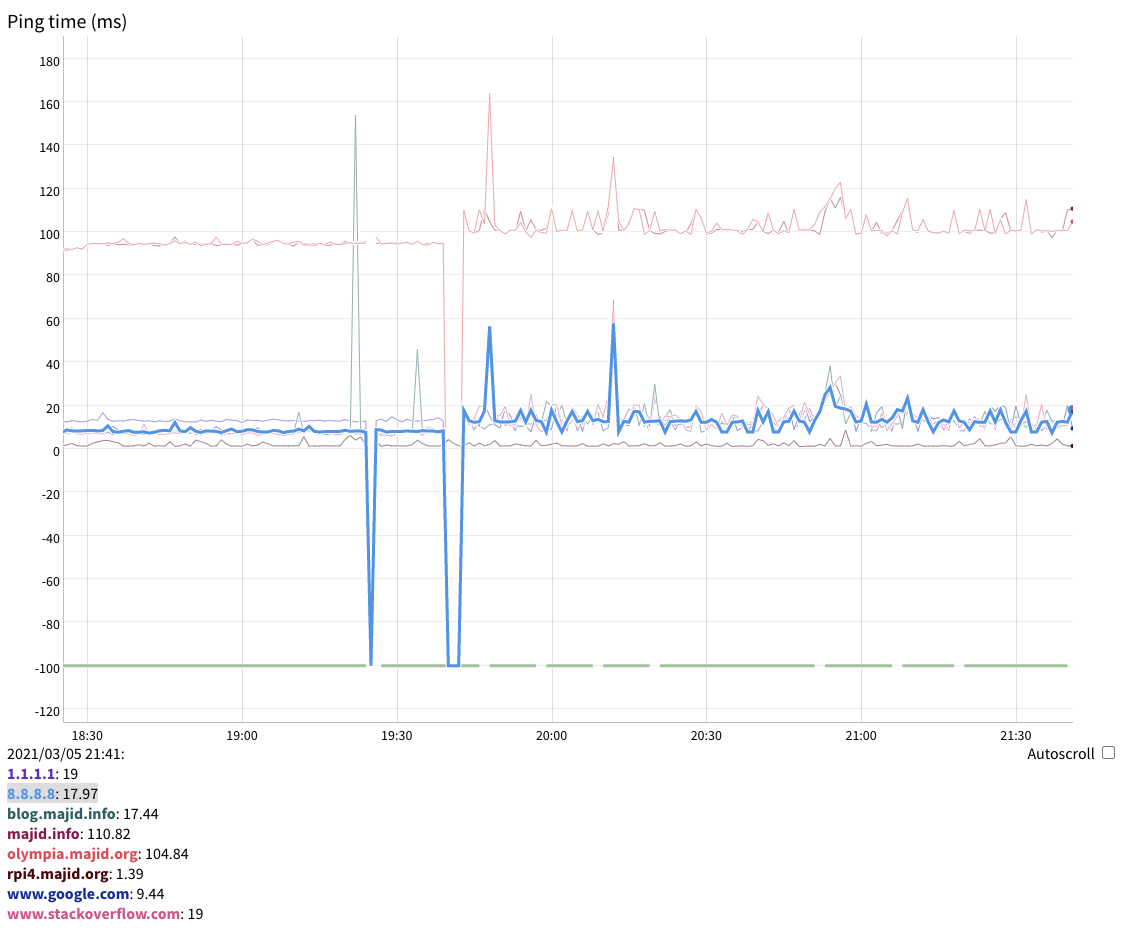The image size is (1123, 930).
Task: Click the 0 y-axis value label
Action: 56,451
